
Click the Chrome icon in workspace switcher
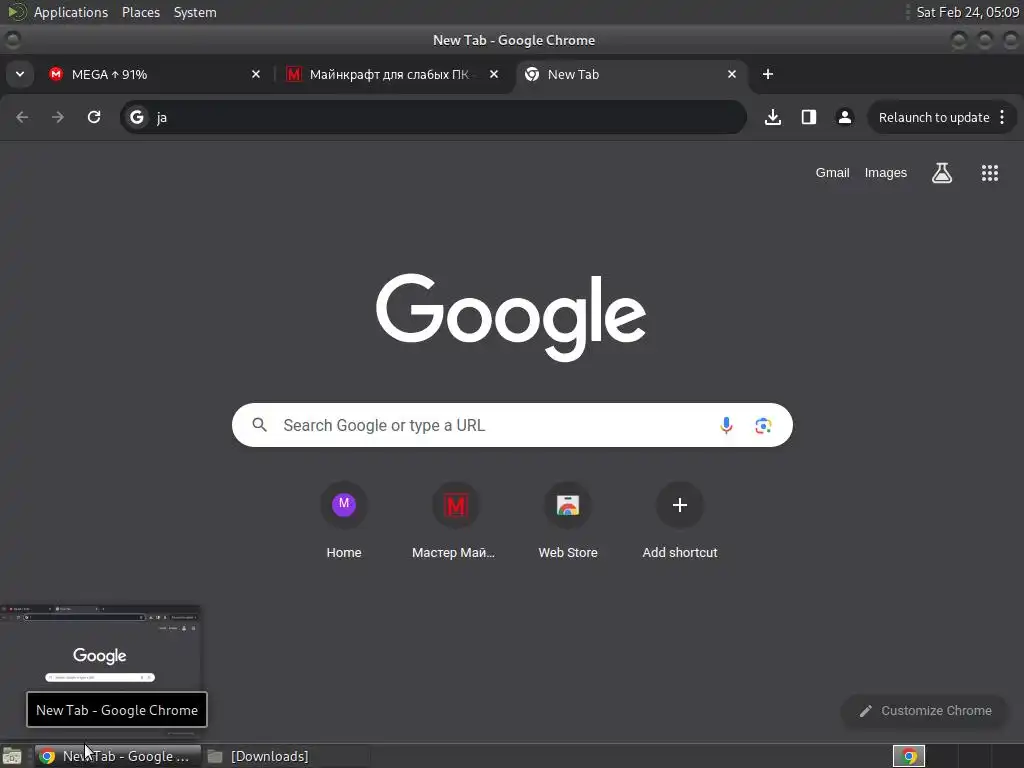click(x=909, y=756)
